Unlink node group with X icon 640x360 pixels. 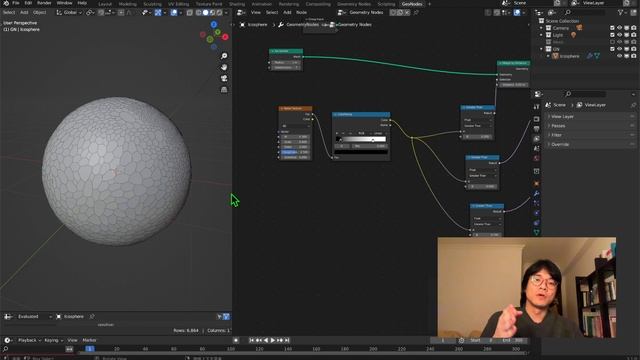(407, 13)
